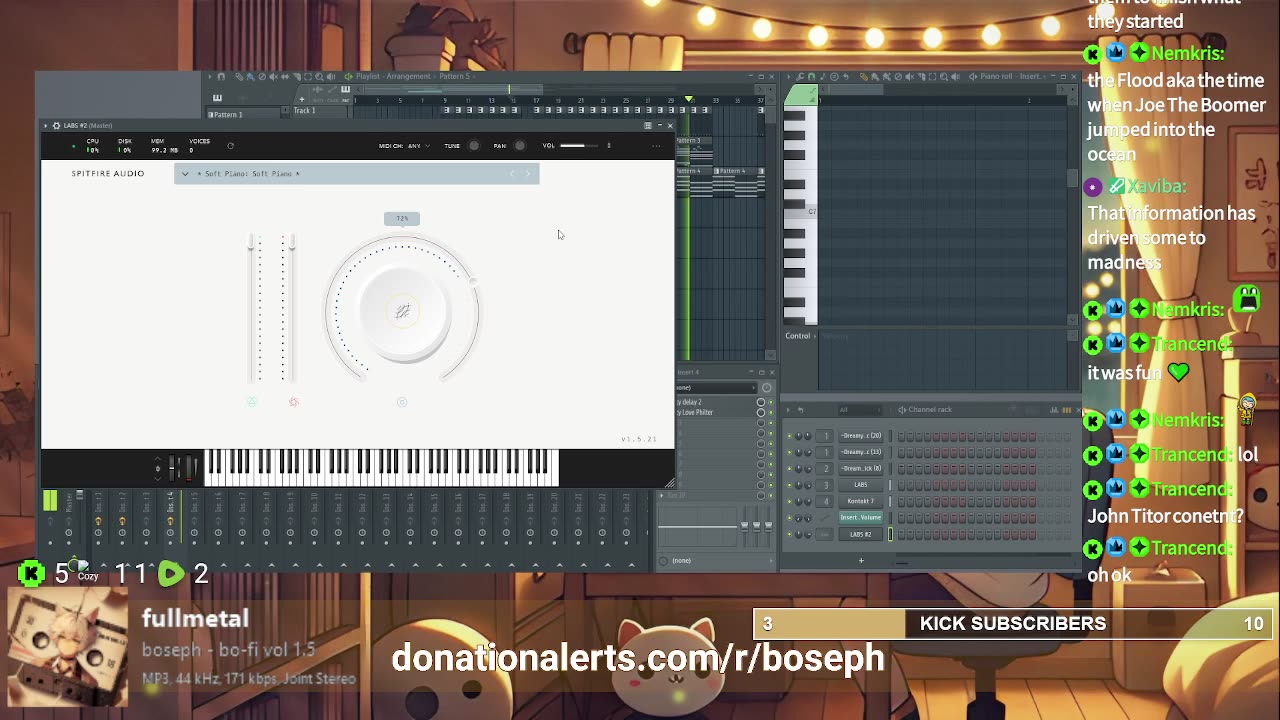Click the clock icon at mixer bottom
1280x720 pixels.
pos(663,560)
